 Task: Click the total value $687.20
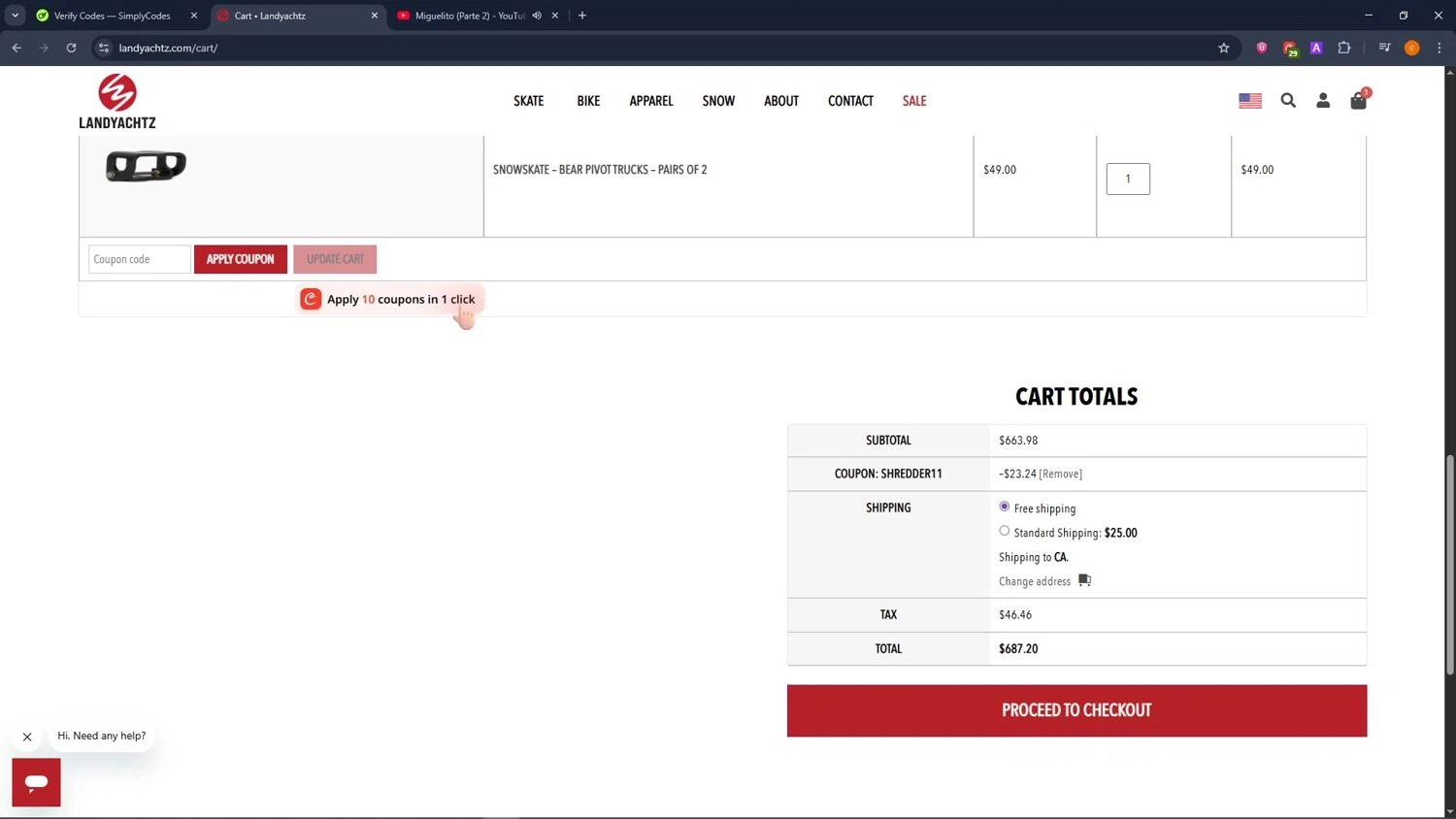(1018, 649)
